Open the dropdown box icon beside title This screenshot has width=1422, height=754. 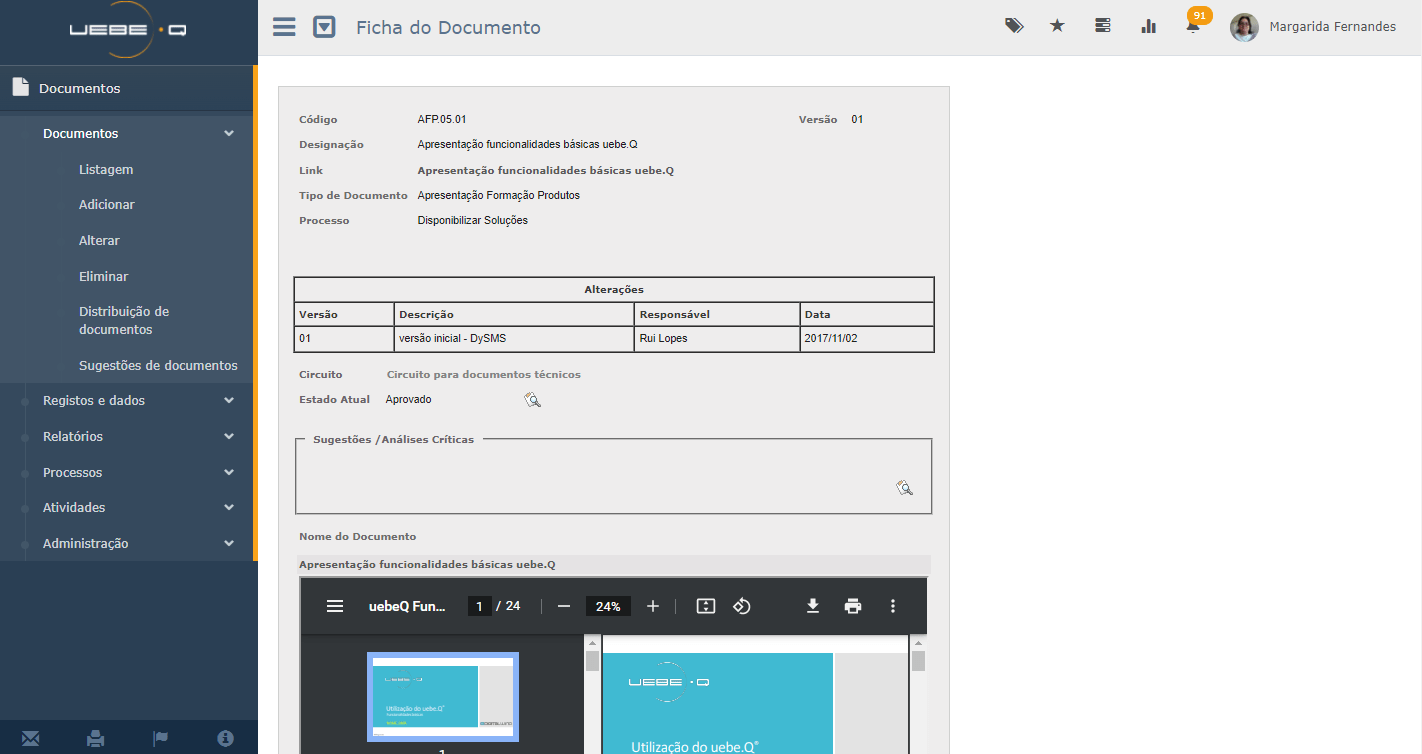pyautogui.click(x=324, y=27)
